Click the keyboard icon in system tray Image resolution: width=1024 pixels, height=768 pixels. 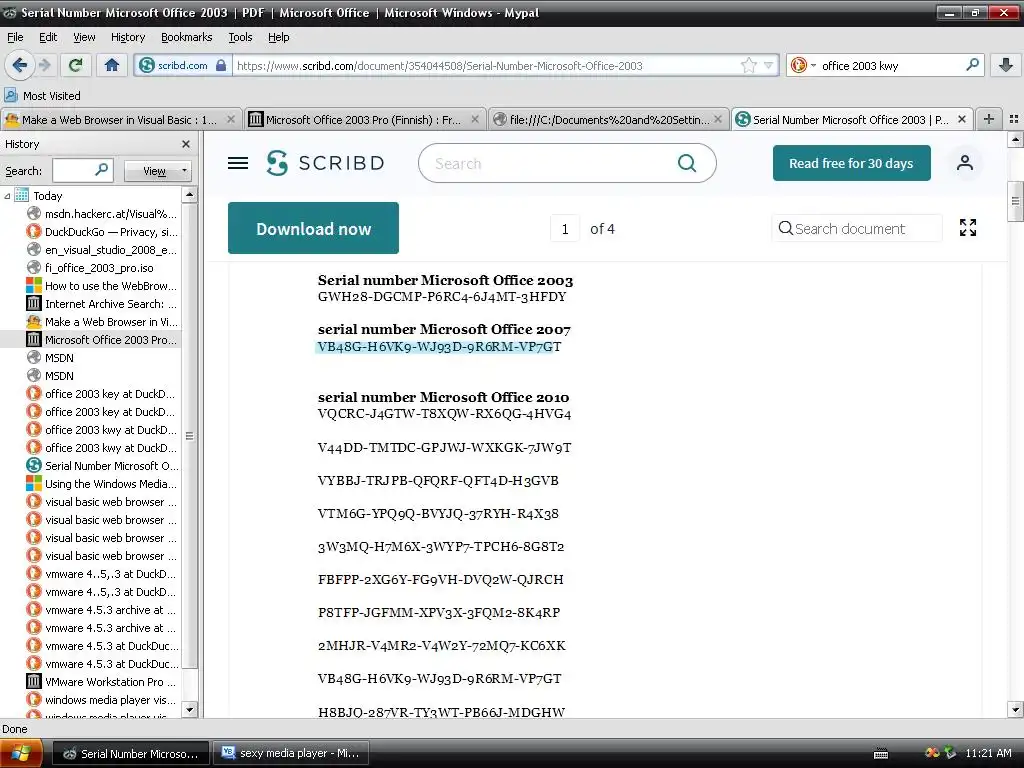(x=881, y=754)
